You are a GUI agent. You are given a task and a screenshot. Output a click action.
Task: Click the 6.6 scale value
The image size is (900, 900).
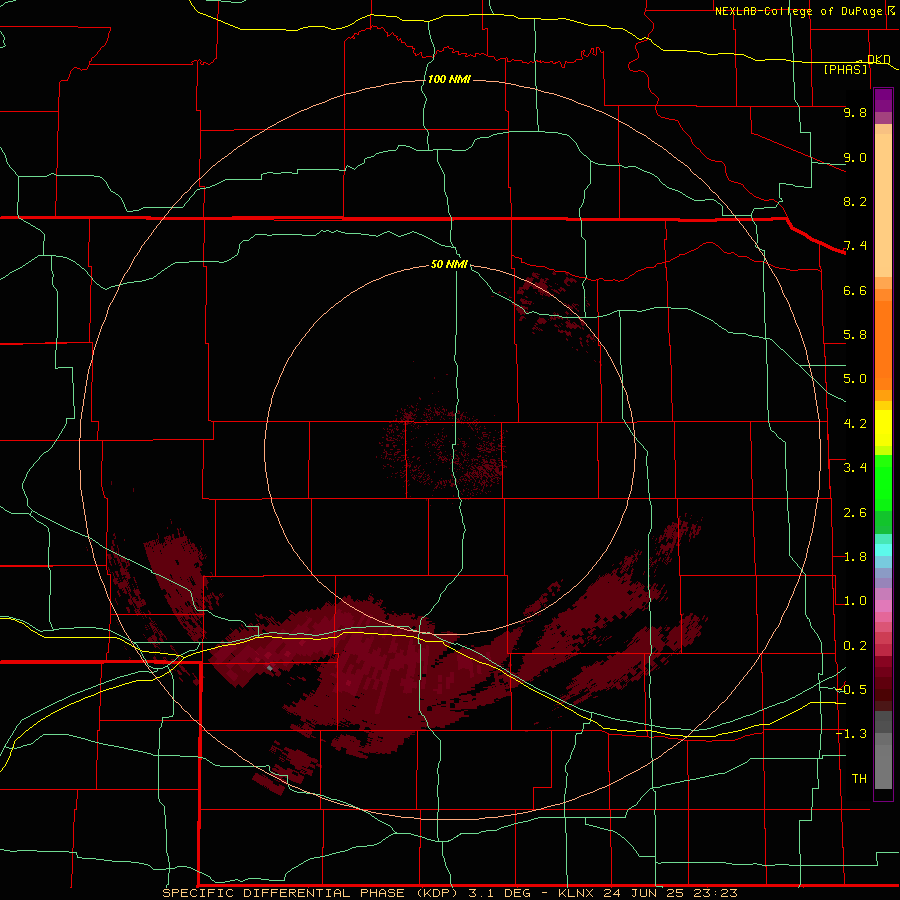pyautogui.click(x=855, y=290)
